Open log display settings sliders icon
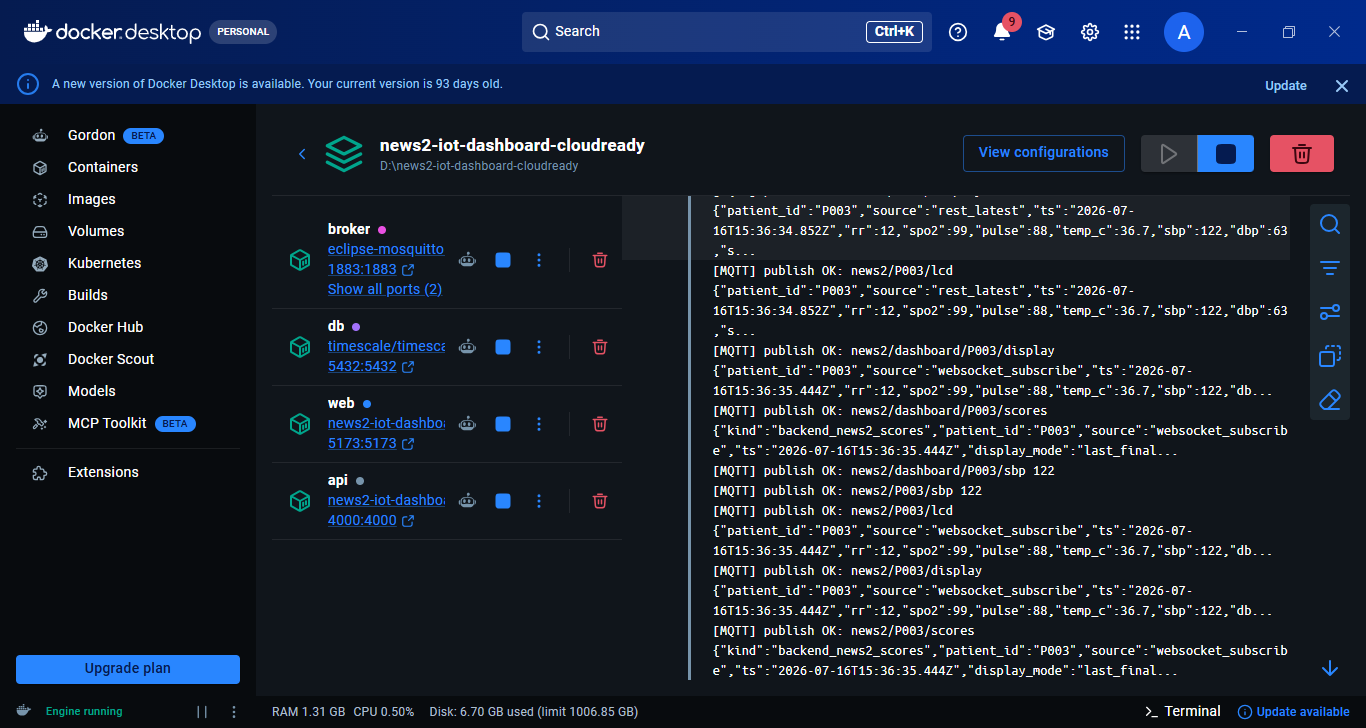 (1330, 312)
